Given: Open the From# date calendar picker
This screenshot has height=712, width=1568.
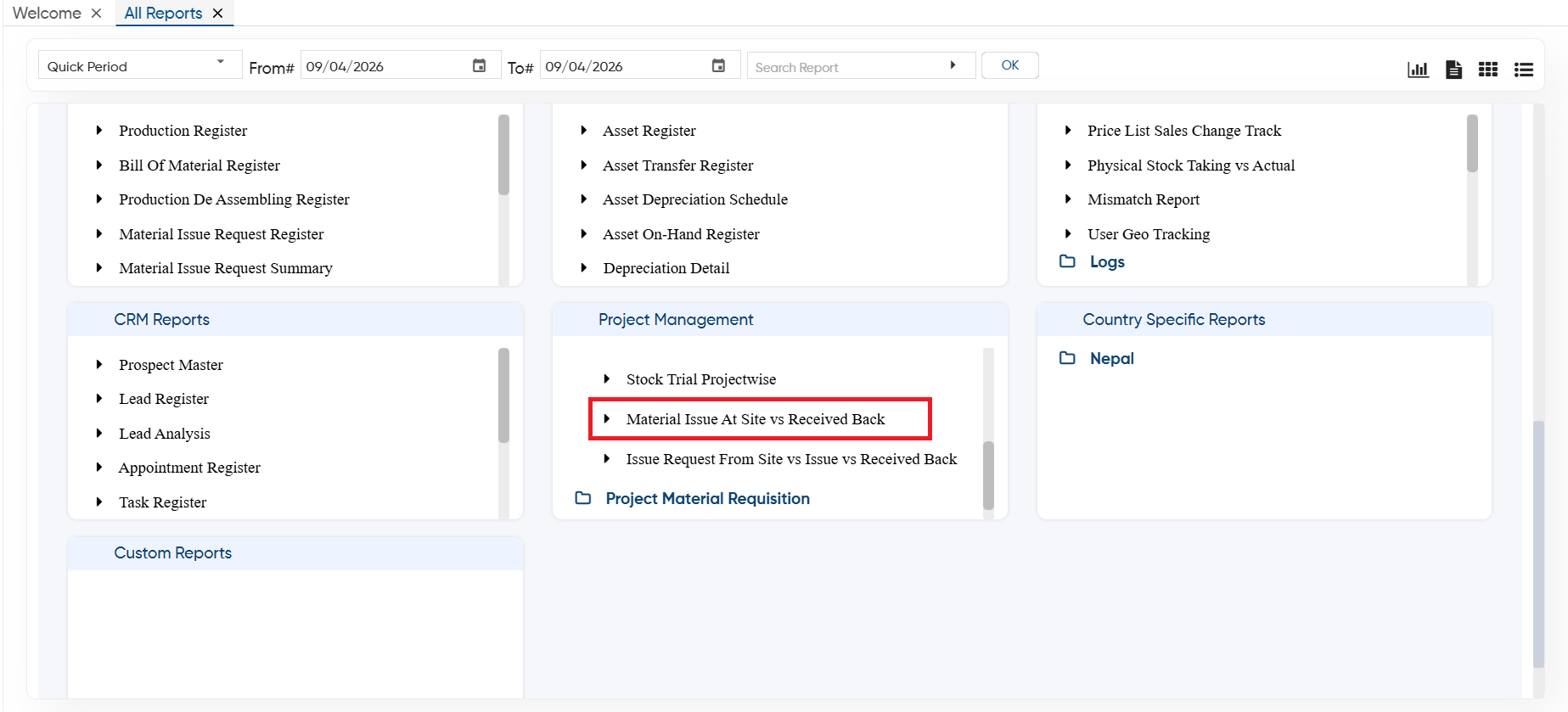Looking at the screenshot, I should [479, 65].
